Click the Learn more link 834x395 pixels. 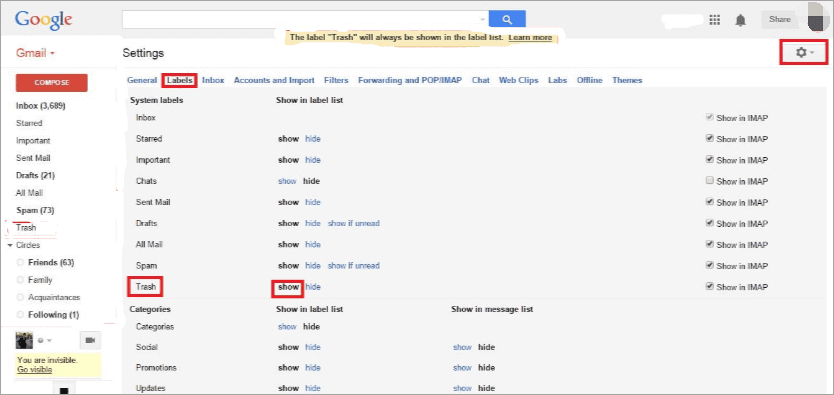[x=530, y=38]
